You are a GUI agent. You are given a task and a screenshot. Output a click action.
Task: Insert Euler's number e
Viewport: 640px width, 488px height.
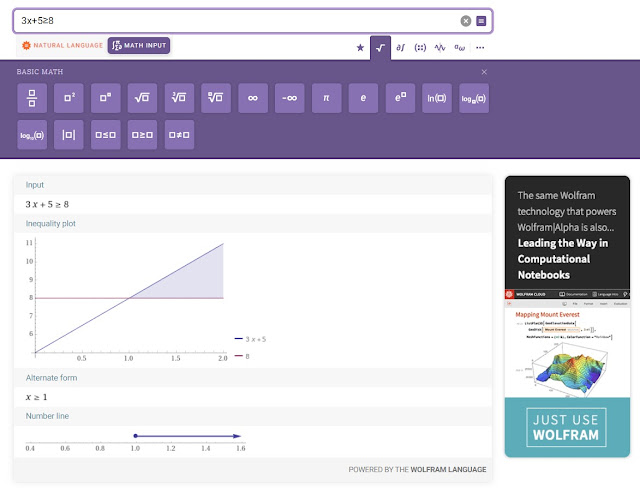pyautogui.click(x=363, y=98)
